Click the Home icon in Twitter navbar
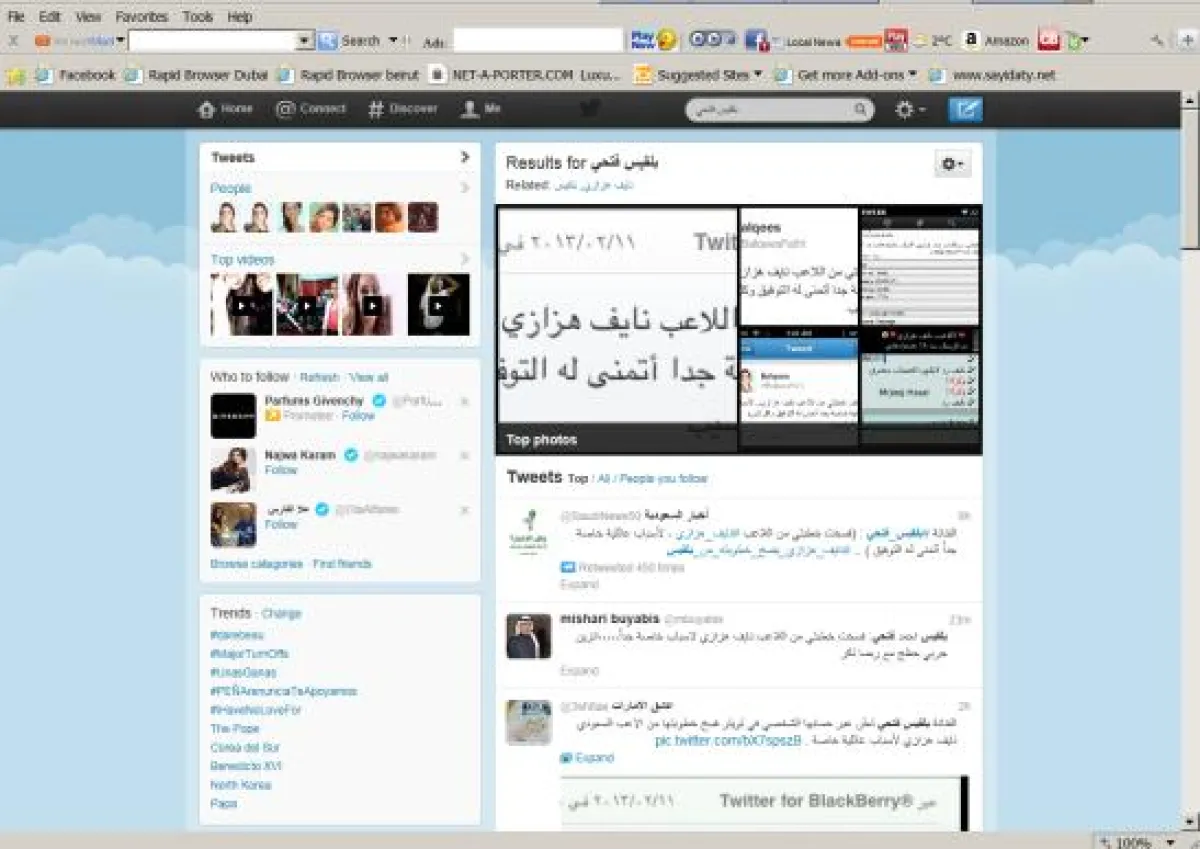The image size is (1200, 849). coord(225,109)
